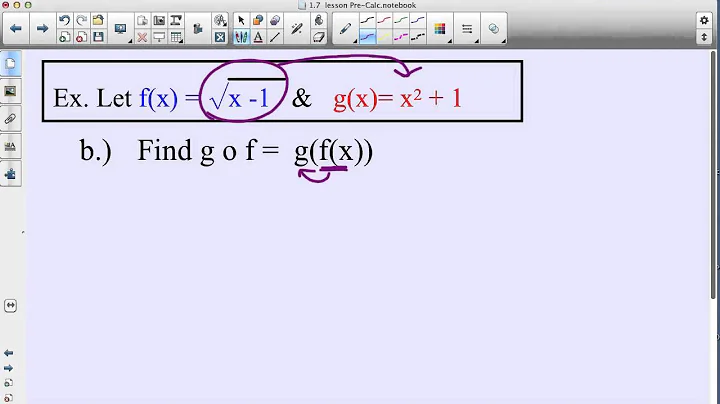The image size is (720, 404).
Task: Click the vertical page scrollbar
Action: click(713, 174)
